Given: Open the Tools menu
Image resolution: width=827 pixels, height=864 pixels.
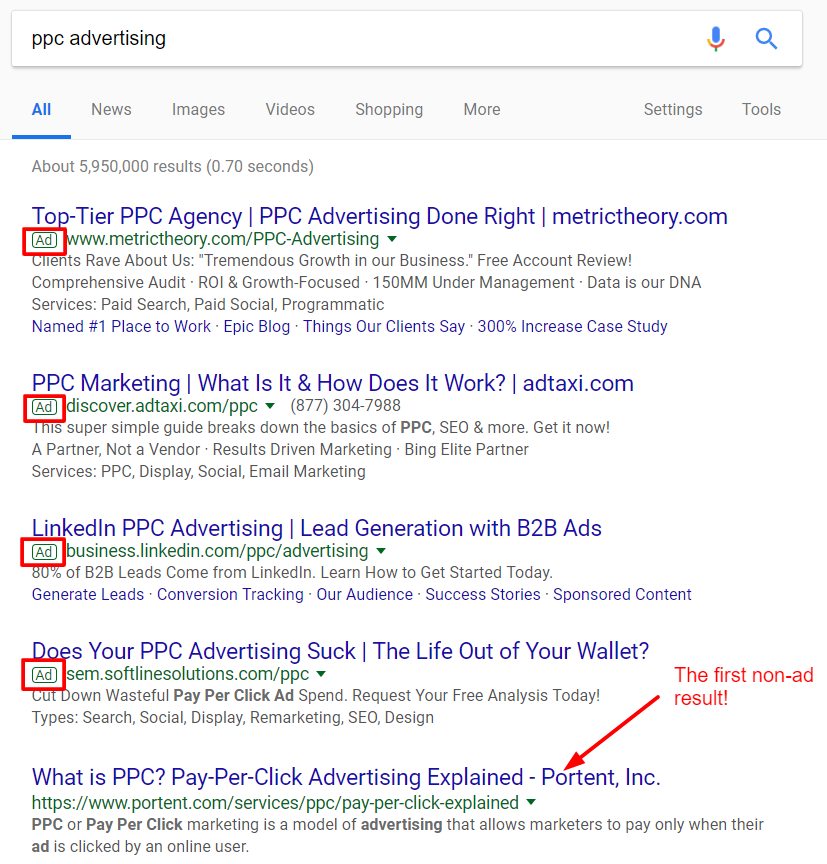Looking at the screenshot, I should (x=761, y=109).
